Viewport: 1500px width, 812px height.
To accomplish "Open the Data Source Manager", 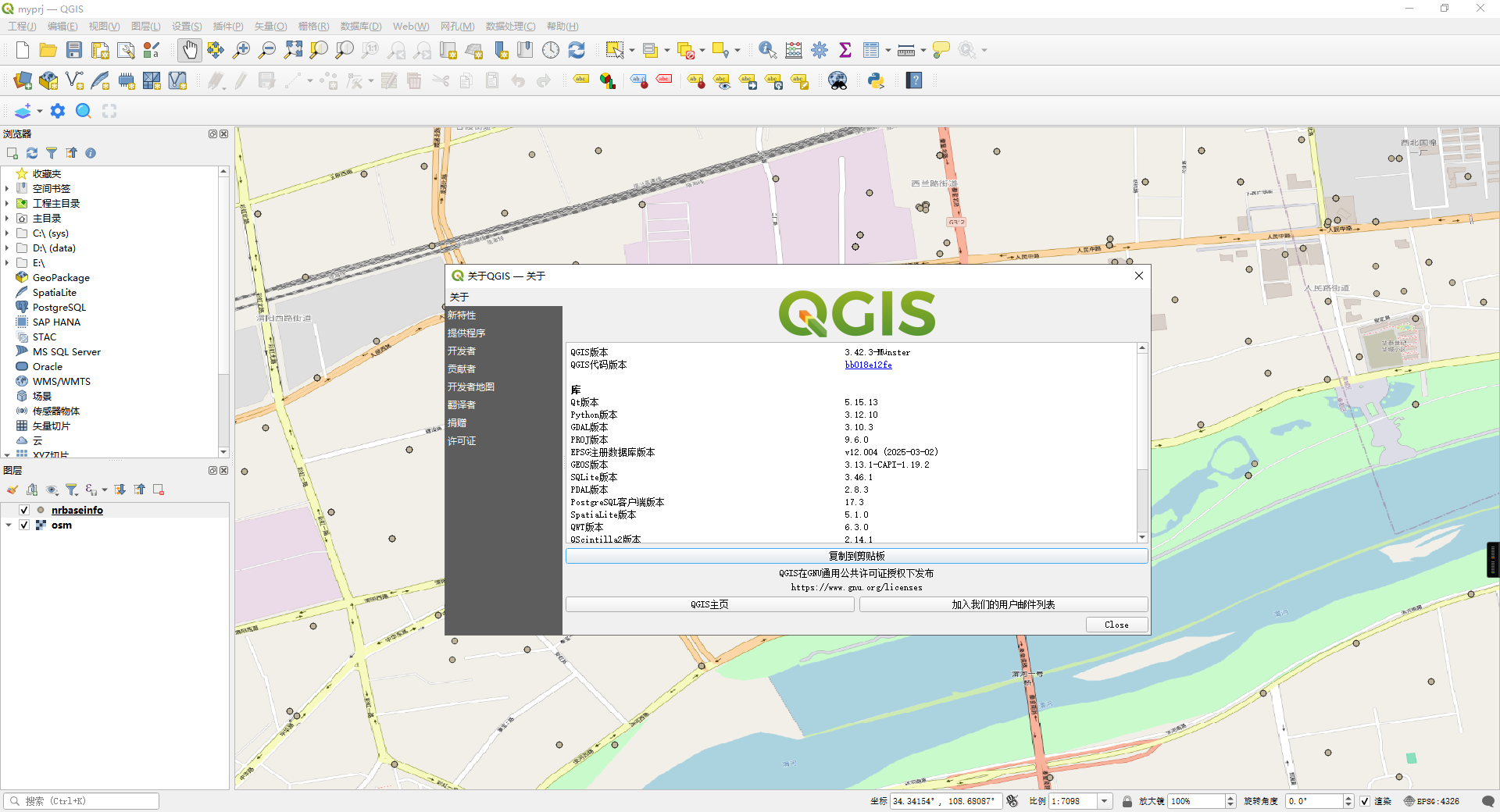I will [x=22, y=80].
